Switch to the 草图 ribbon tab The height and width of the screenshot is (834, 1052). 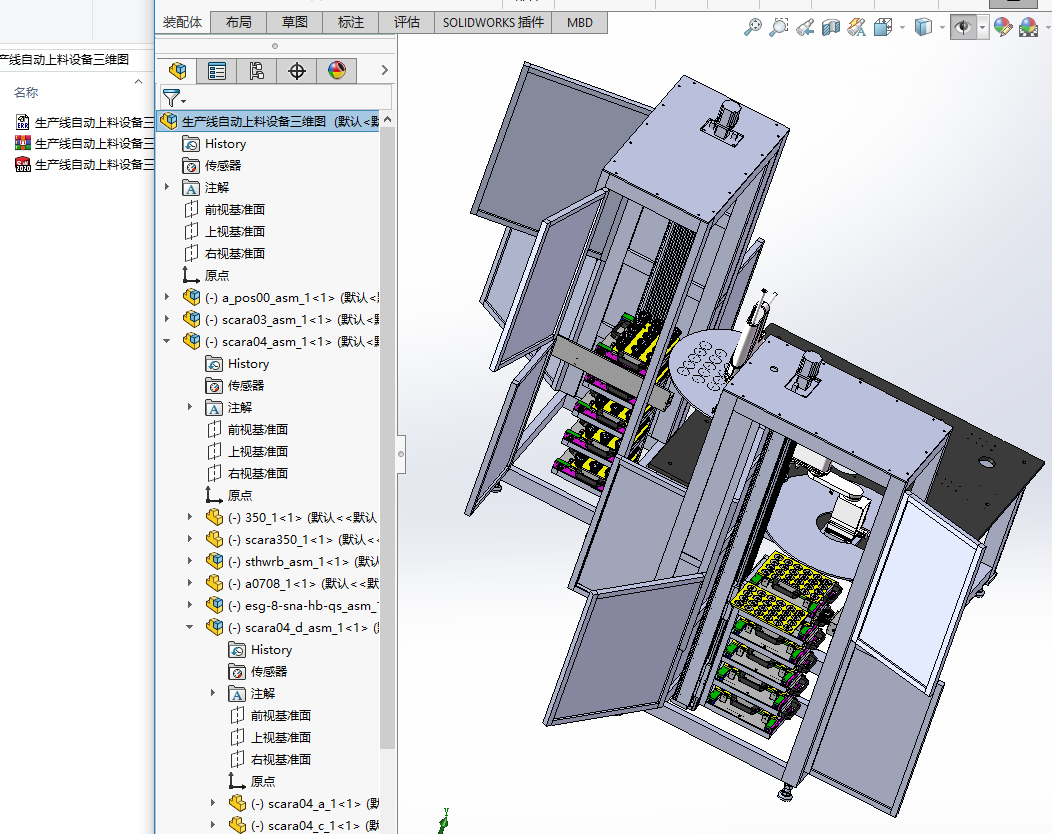coord(294,22)
